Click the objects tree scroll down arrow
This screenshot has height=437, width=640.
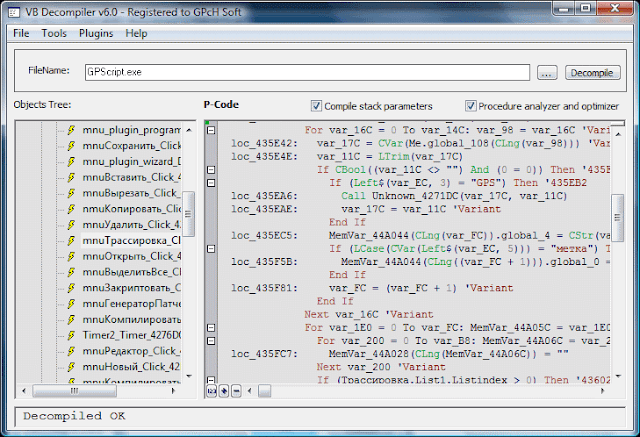pos(189,376)
